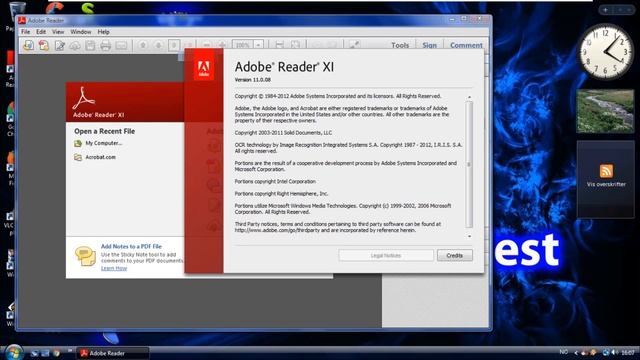Open the View menu
640x360 pixels.
pos(58,31)
